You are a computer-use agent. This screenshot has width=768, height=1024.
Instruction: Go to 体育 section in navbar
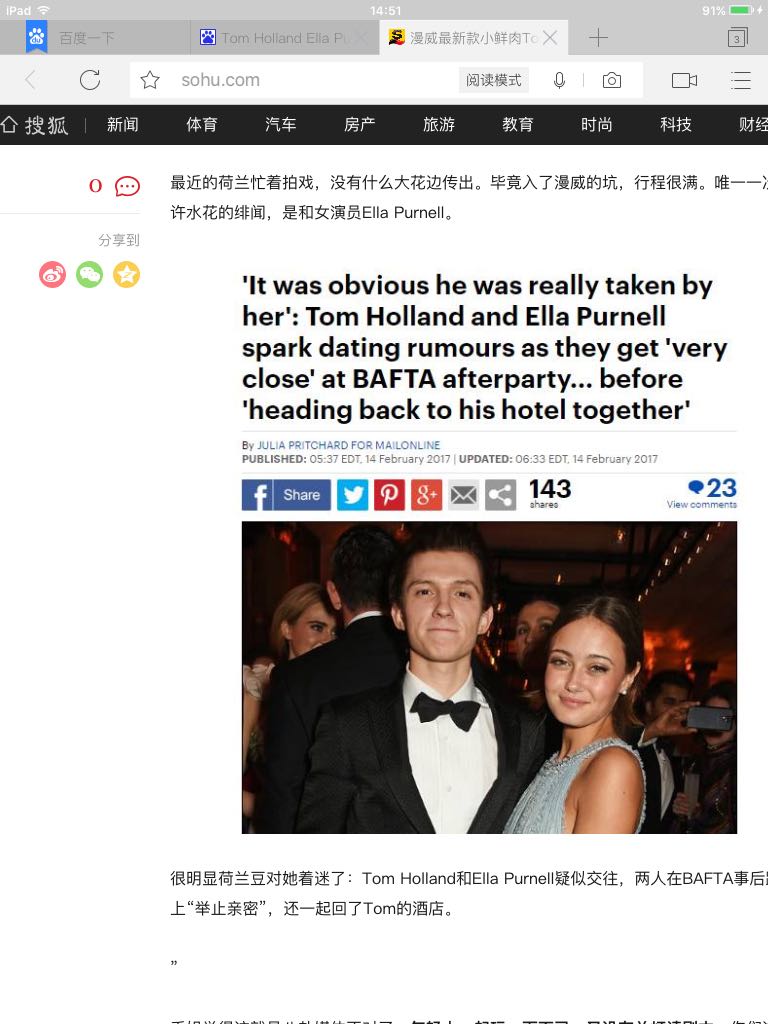201,124
